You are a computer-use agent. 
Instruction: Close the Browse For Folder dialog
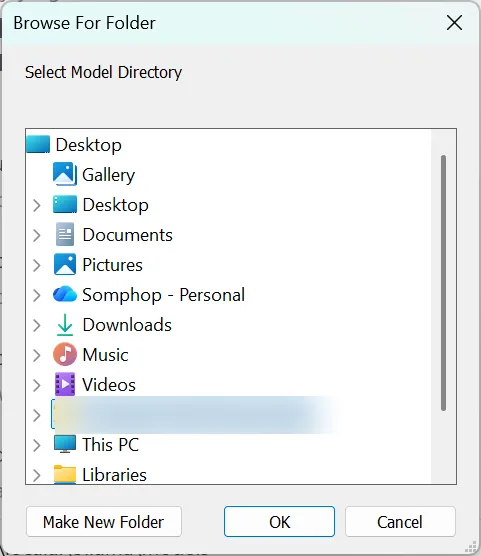coord(454,23)
